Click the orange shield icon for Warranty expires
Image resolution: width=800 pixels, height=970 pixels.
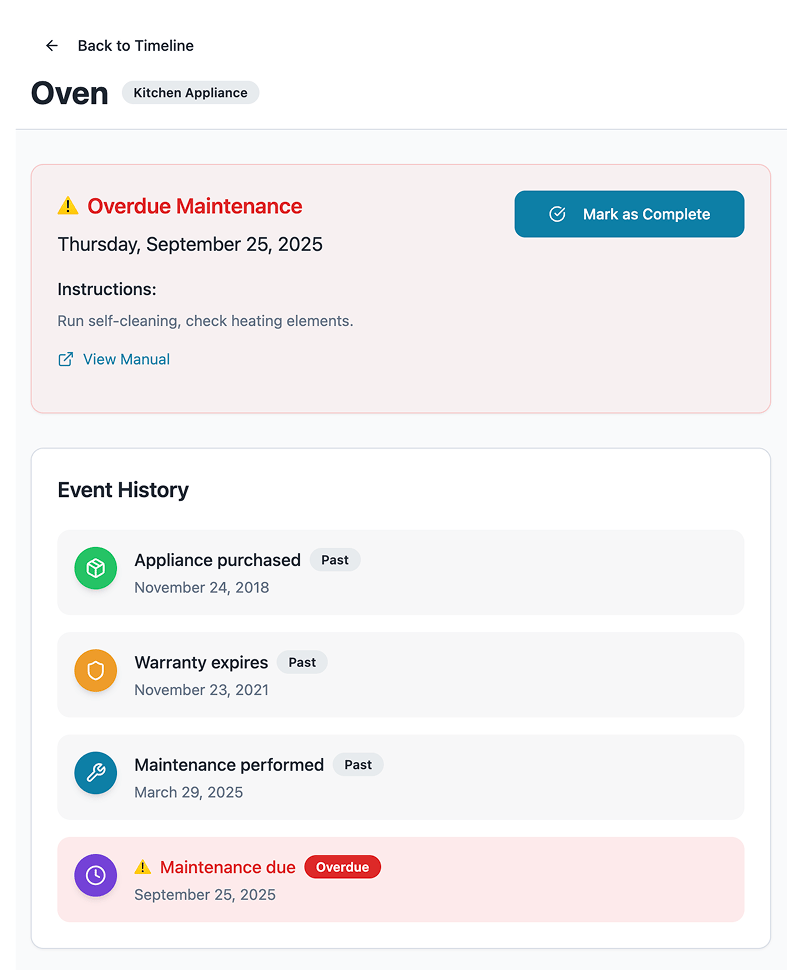coord(96,671)
